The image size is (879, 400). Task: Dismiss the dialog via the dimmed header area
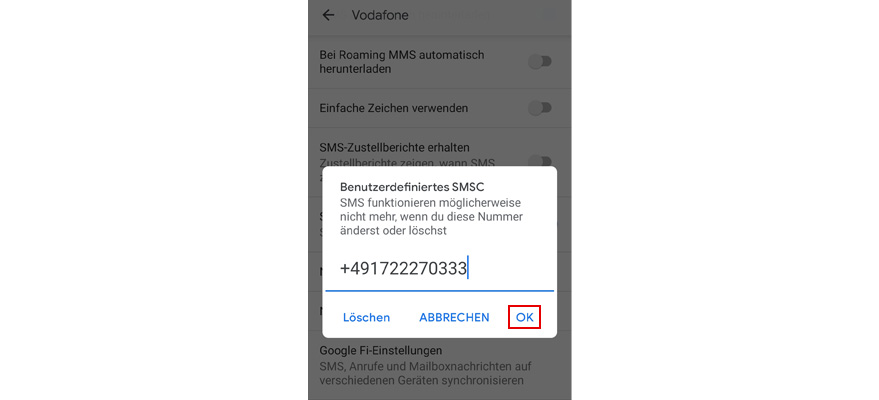tap(440, 16)
